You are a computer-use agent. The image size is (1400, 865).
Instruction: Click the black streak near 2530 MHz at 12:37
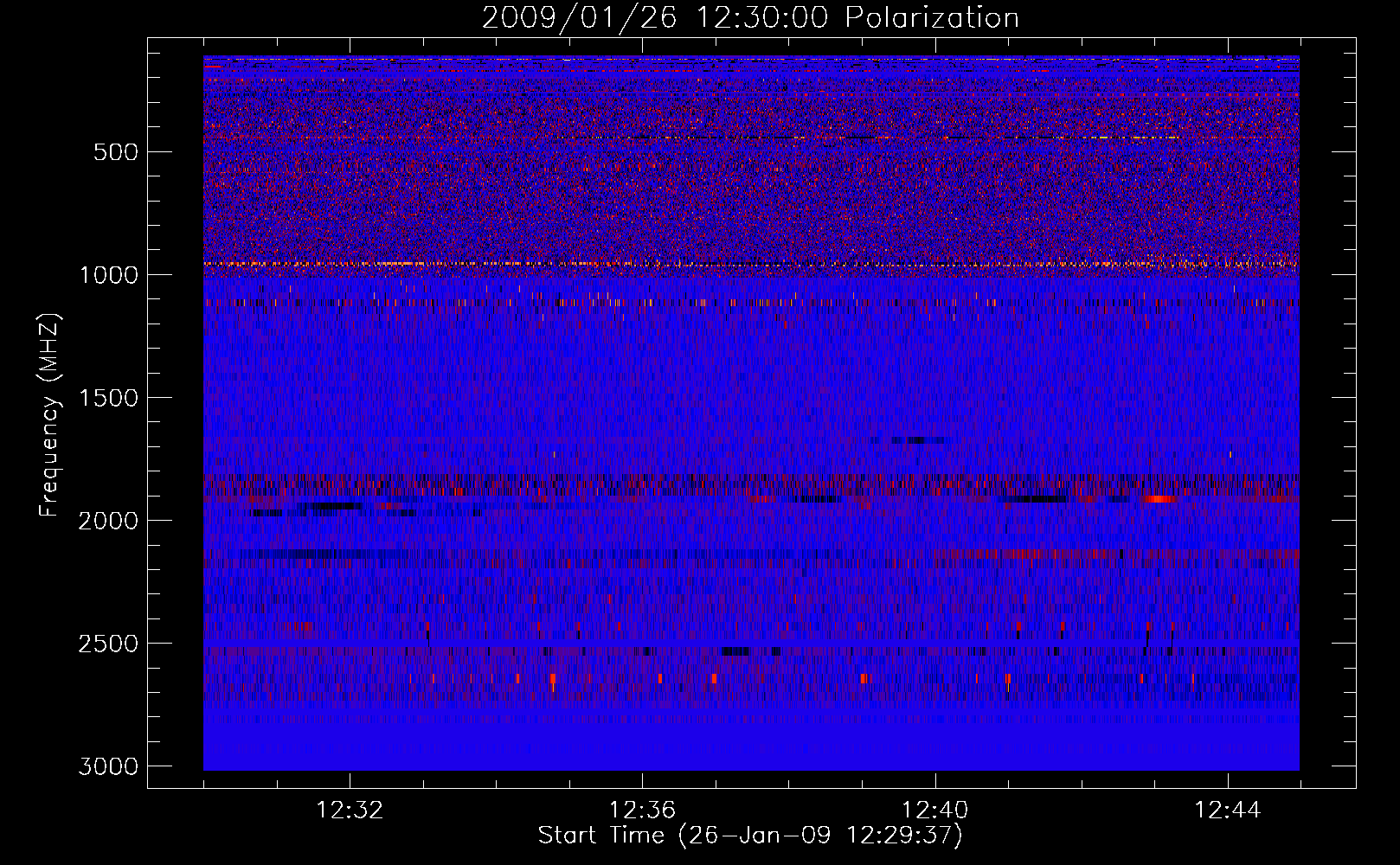[x=735, y=650]
